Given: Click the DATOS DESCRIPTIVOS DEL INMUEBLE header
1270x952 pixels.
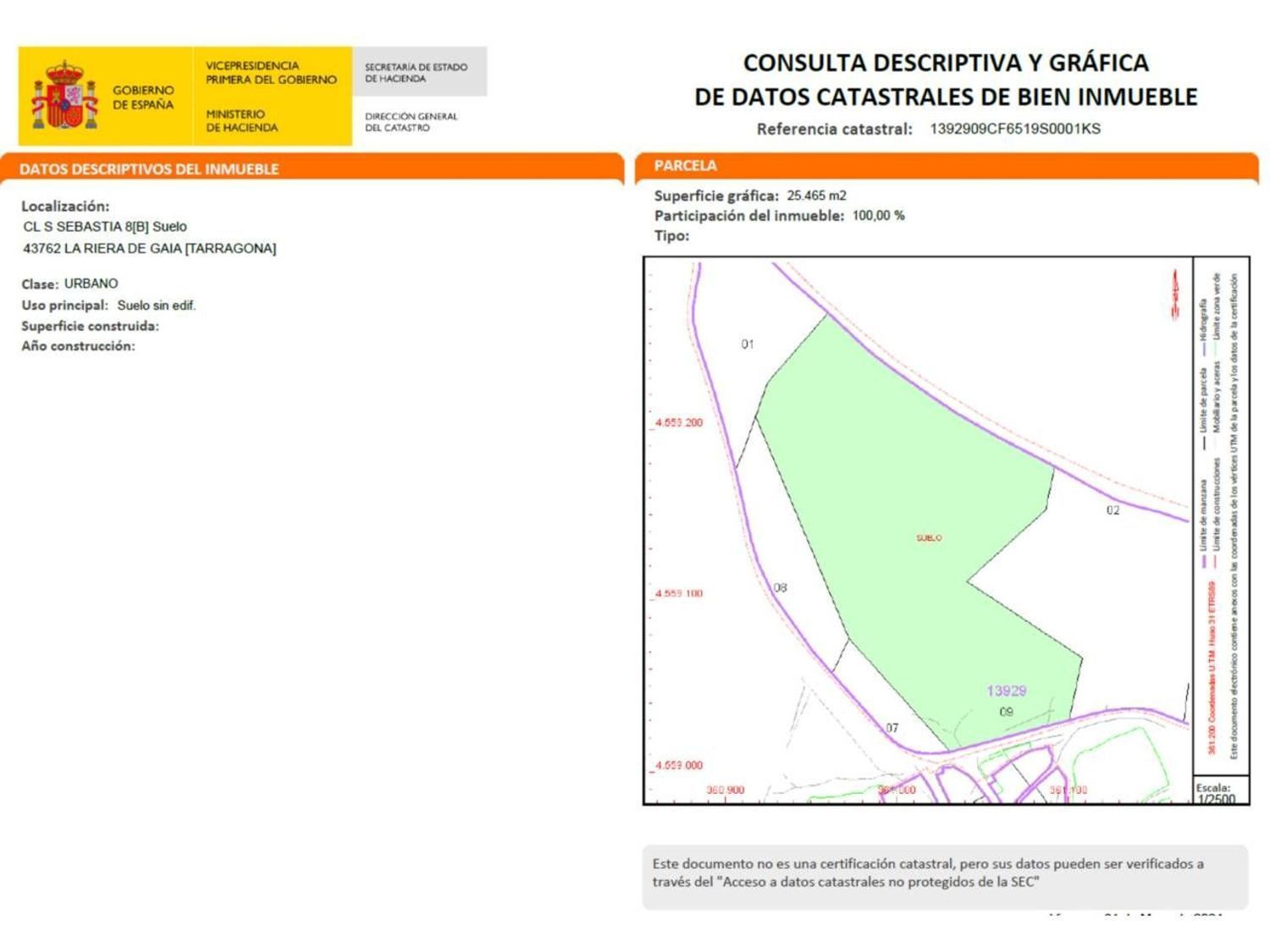Looking at the screenshot, I should click(149, 169).
